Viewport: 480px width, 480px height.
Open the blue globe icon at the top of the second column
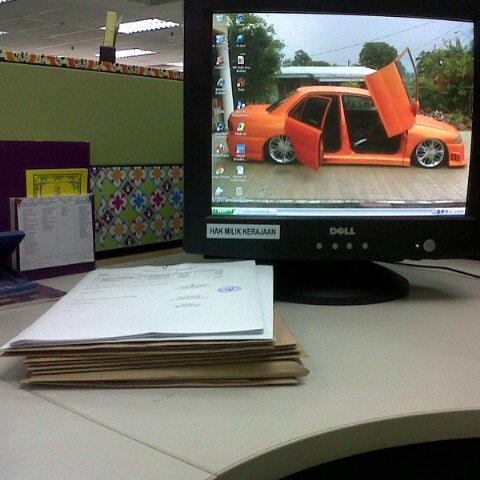(x=241, y=18)
